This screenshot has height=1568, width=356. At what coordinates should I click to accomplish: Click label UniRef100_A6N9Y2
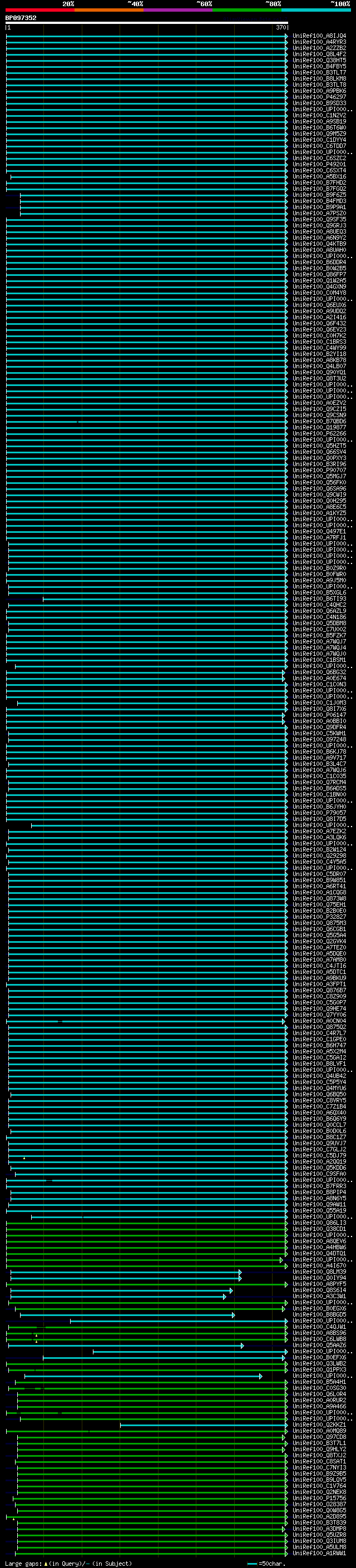tap(319, 238)
